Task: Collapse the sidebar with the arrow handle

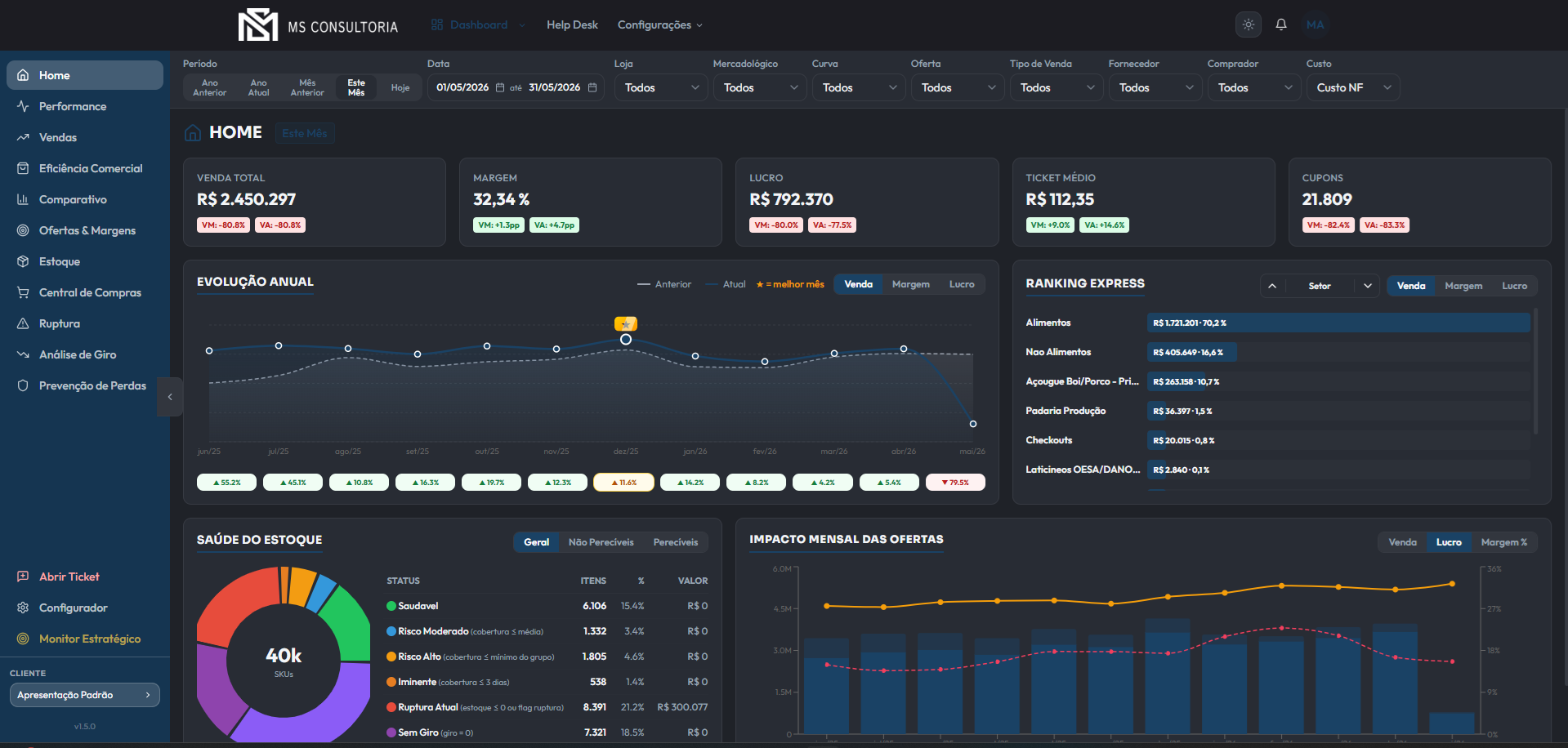Action: pos(170,397)
